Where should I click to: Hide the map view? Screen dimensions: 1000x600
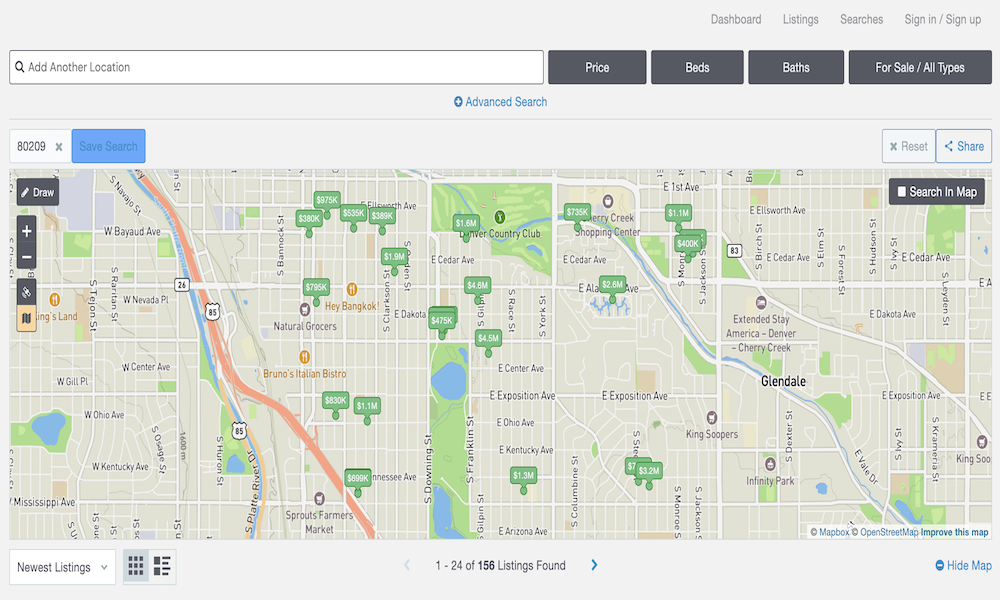click(963, 566)
